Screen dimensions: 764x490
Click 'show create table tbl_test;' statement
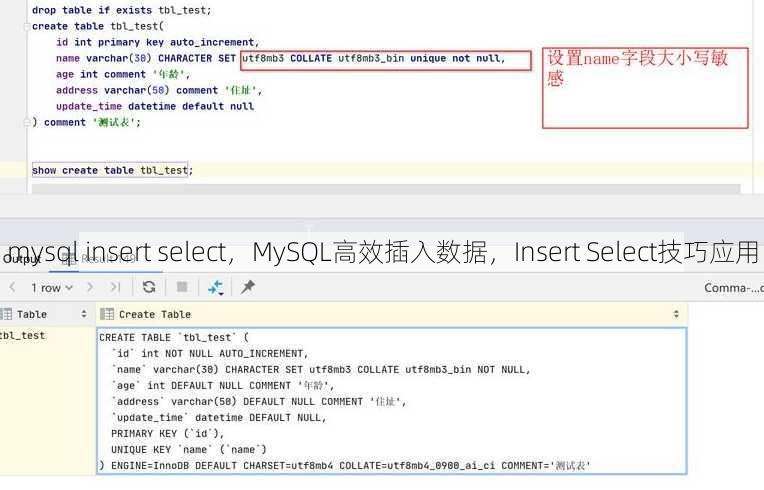point(113,170)
